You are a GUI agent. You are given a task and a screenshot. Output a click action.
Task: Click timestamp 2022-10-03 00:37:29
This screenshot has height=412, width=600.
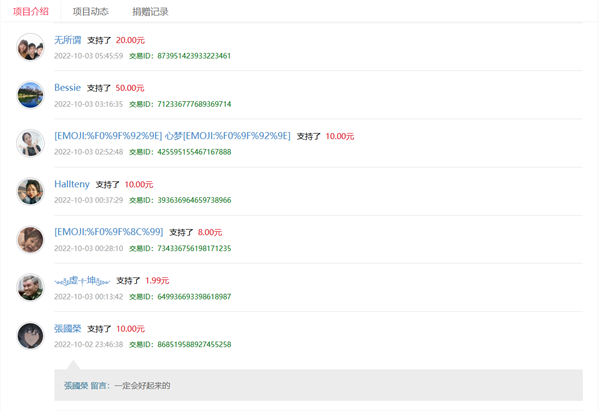pos(88,200)
